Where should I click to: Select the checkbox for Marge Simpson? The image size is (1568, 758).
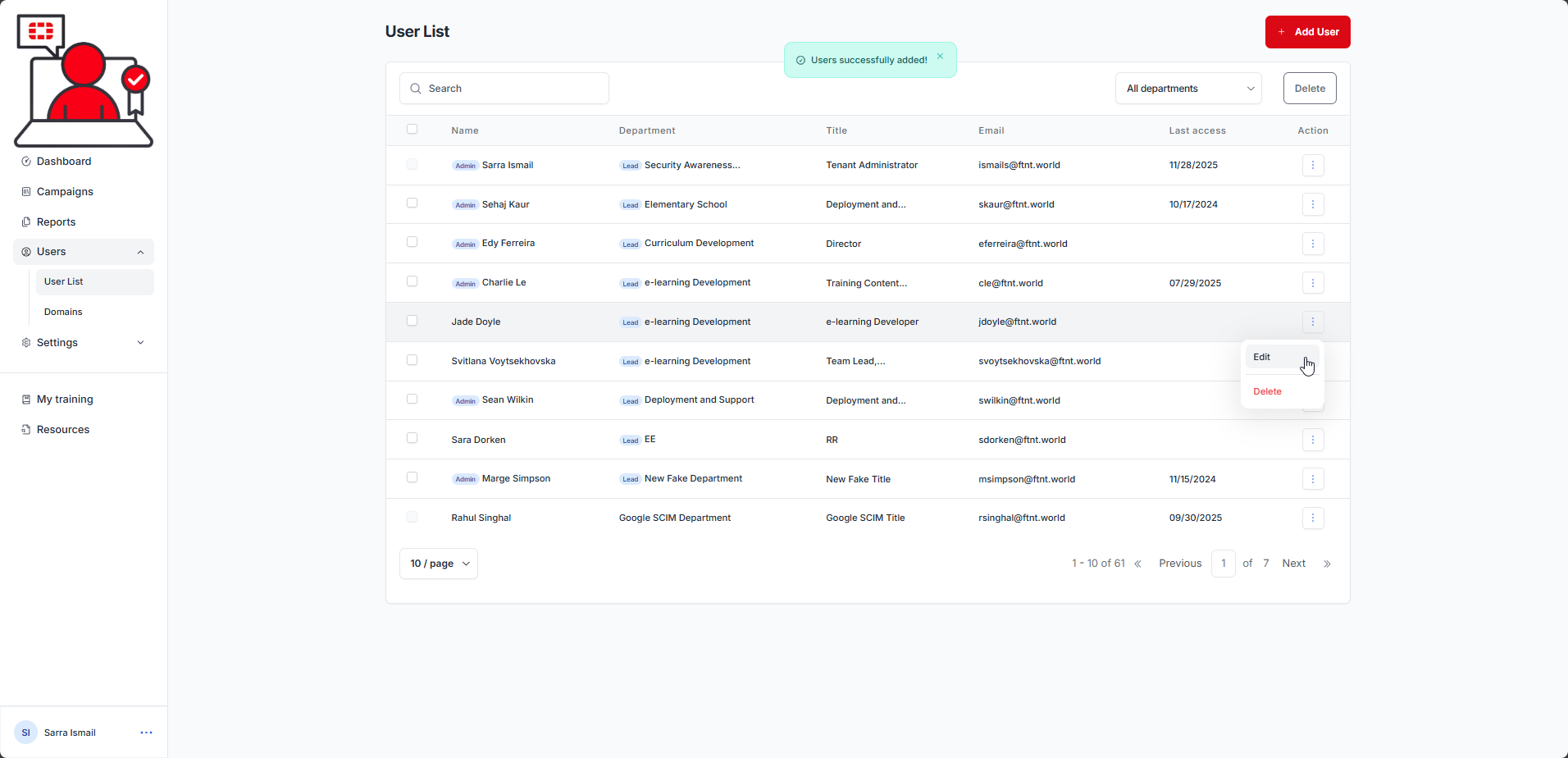412,477
